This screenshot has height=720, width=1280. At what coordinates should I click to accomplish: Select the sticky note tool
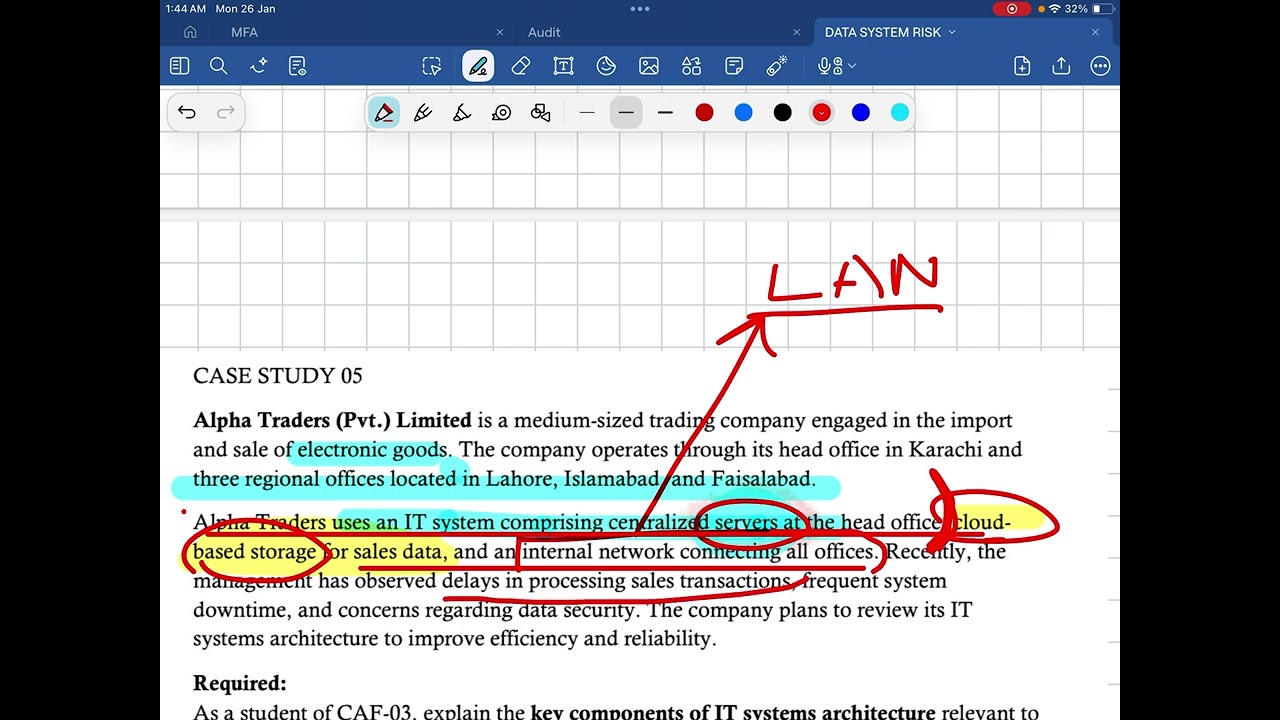point(734,66)
